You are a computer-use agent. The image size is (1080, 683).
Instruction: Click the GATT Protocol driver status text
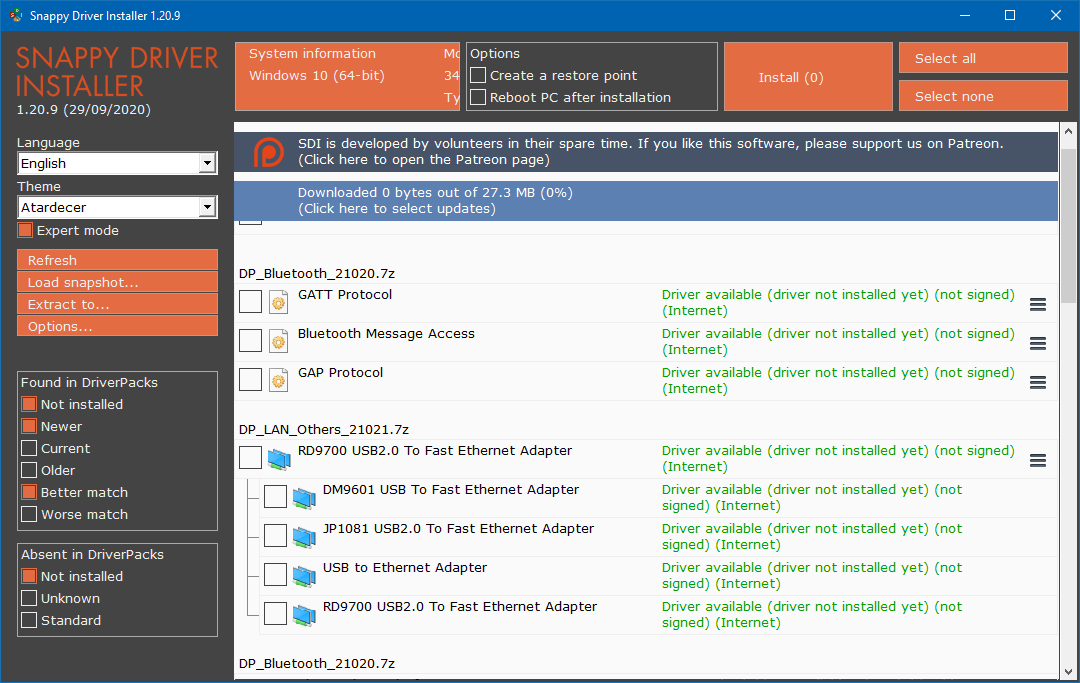coord(838,302)
